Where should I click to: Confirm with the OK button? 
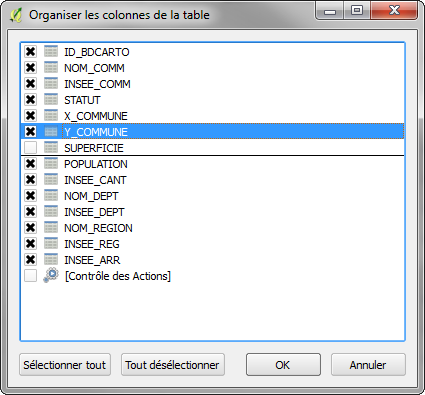(283, 365)
